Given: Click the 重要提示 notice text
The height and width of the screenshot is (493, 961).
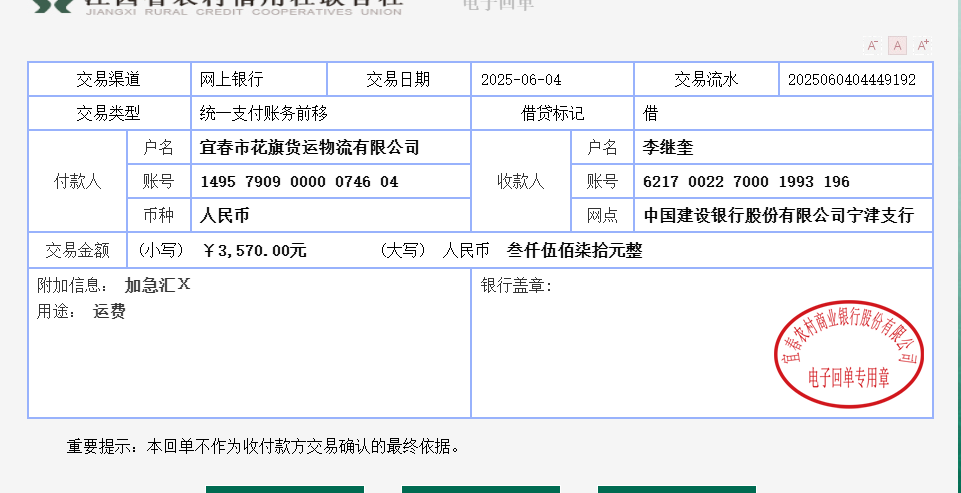Looking at the screenshot, I should point(264,447).
